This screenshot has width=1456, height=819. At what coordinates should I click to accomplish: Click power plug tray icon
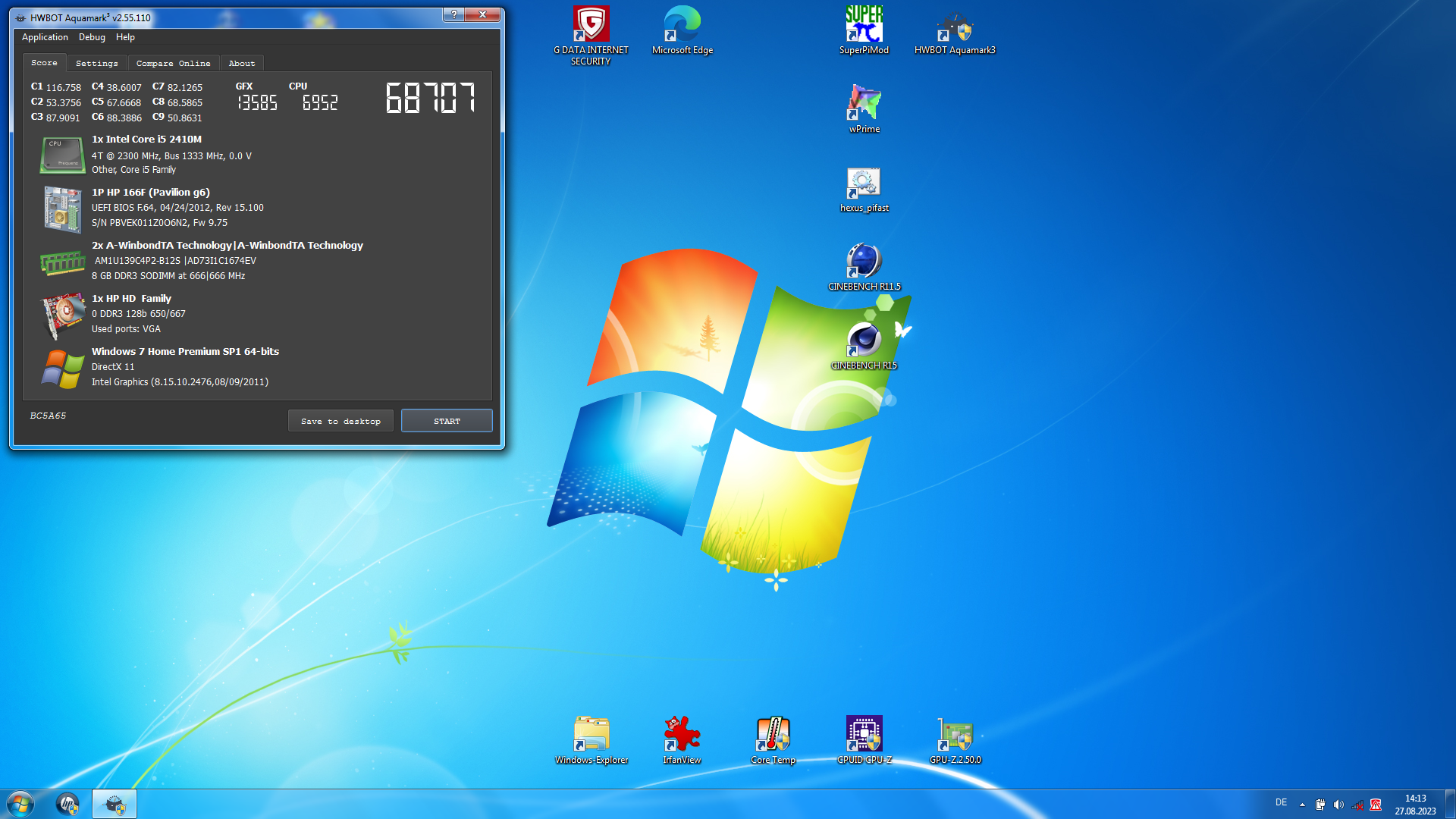1320,805
